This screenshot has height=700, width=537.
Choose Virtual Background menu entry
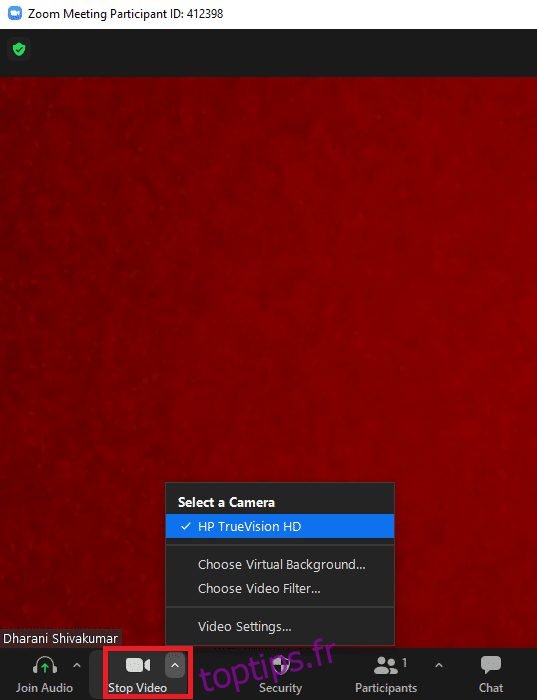pos(282,564)
